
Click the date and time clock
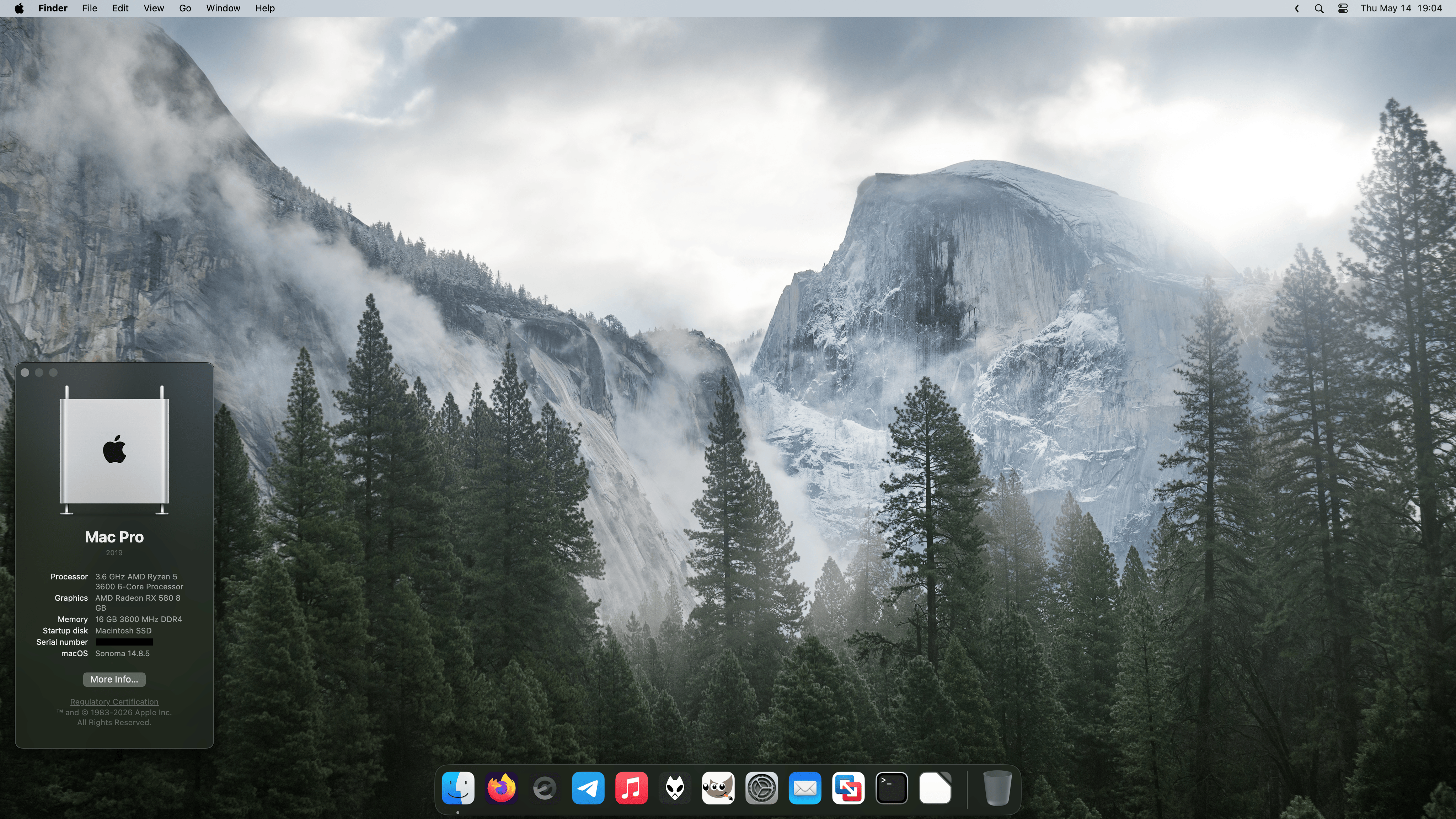coord(1401,8)
